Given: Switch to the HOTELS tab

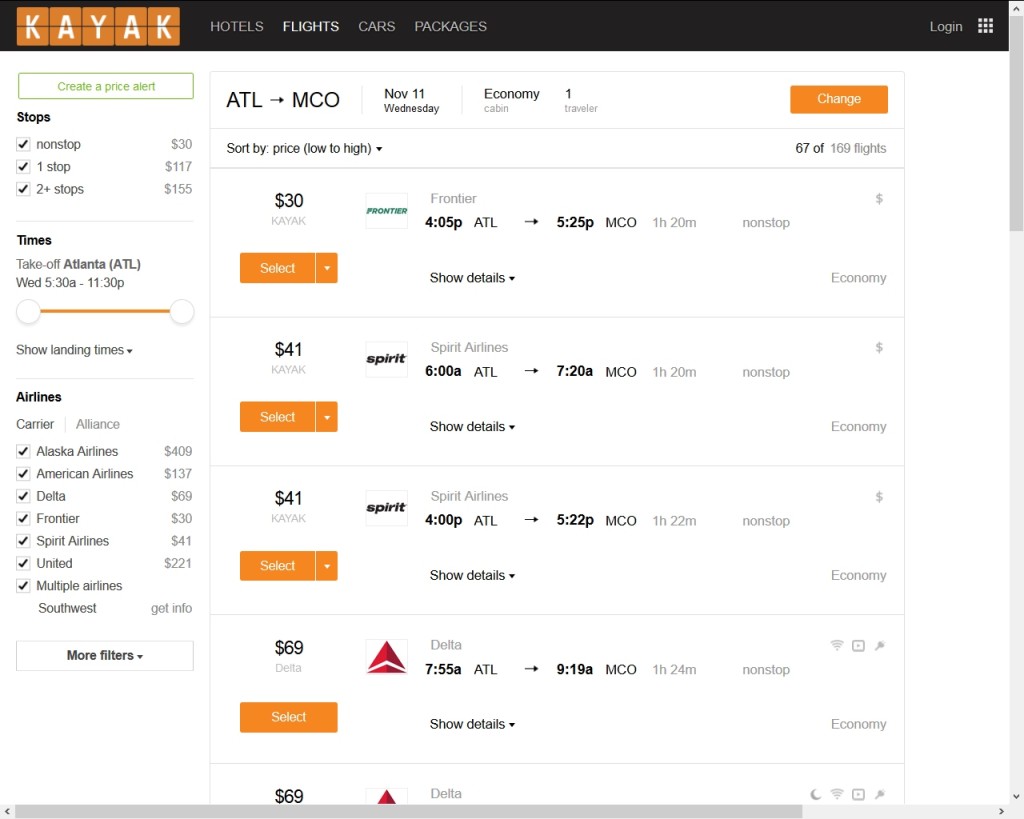Looking at the screenshot, I should 237,26.
